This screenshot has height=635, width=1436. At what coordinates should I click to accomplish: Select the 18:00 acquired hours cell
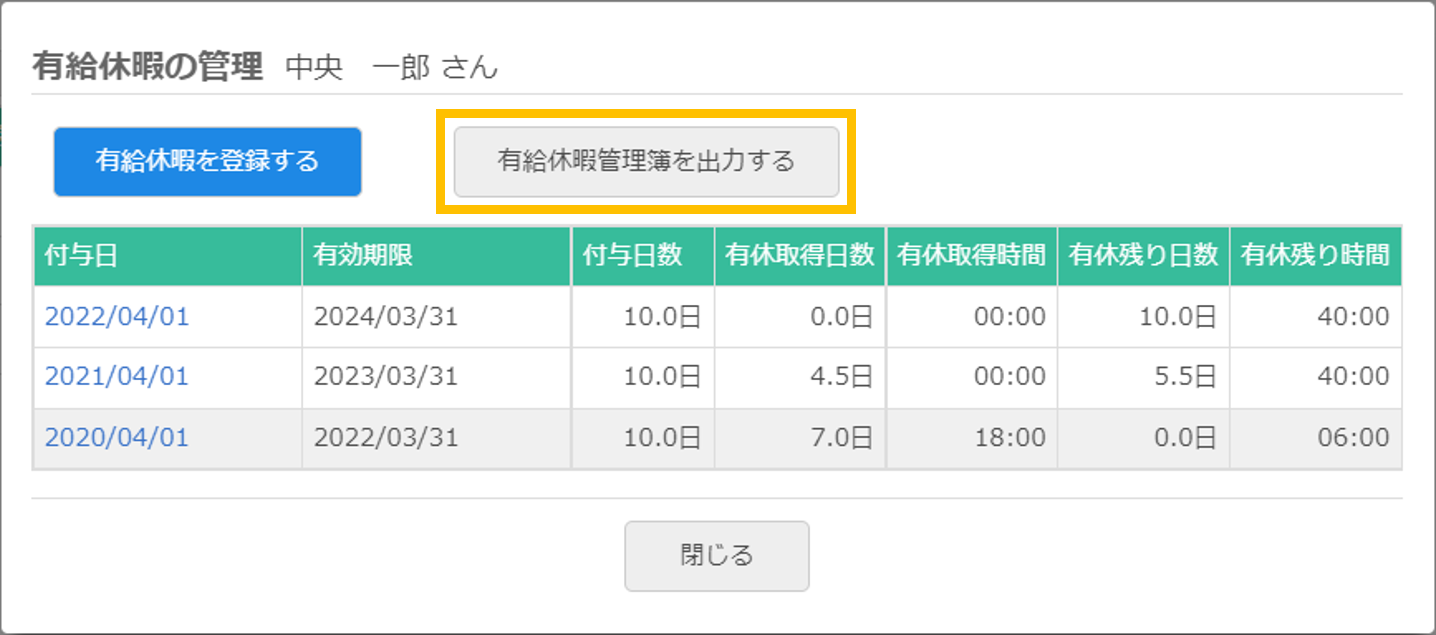coord(970,437)
